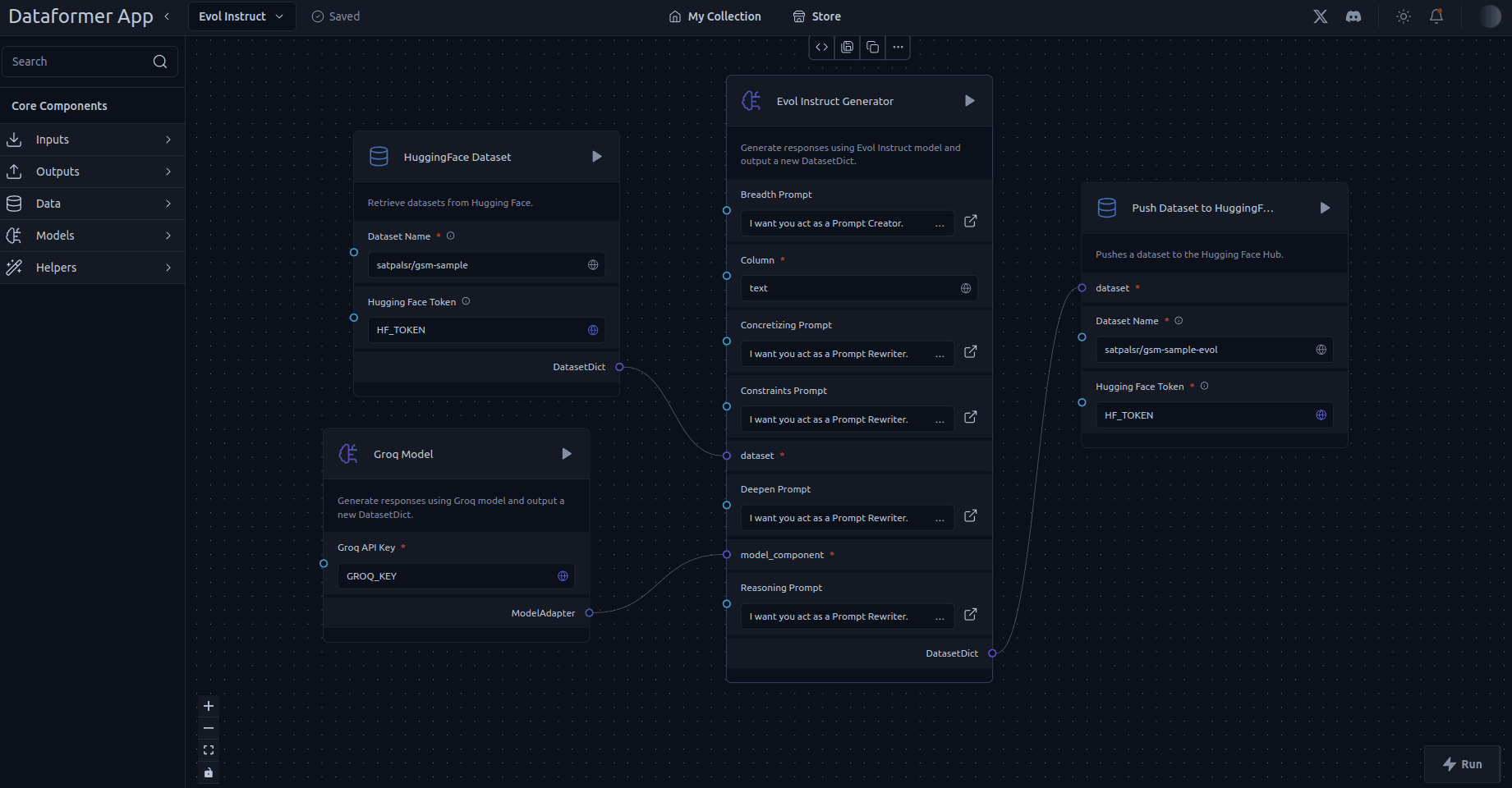Run the HuggingFace Dataset node
1512x788 pixels.
click(597, 157)
